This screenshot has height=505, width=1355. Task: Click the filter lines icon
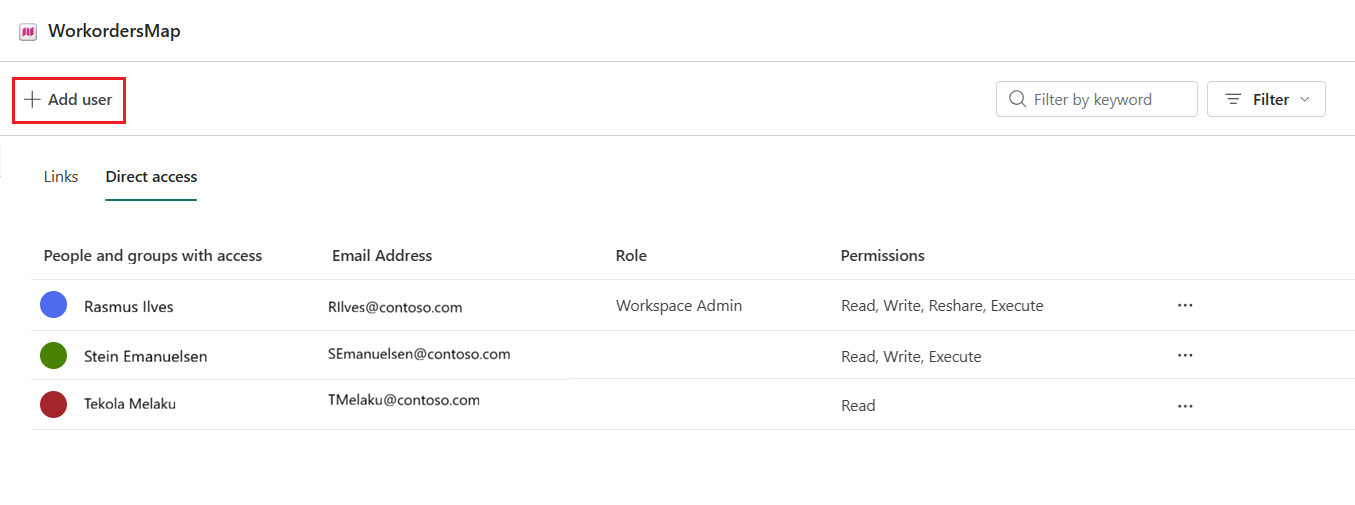click(x=1233, y=99)
